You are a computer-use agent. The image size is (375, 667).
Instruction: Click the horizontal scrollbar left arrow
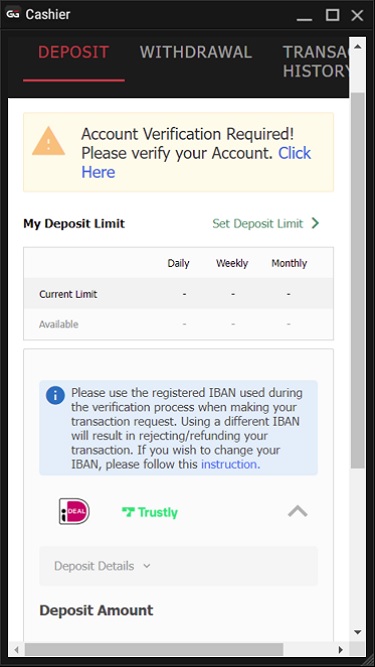pos(16,650)
